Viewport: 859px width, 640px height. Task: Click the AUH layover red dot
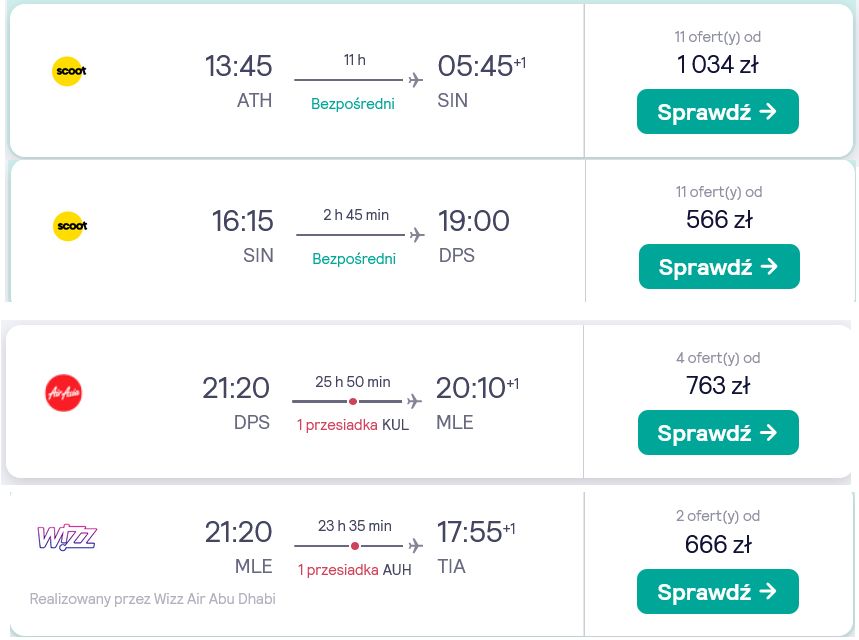point(355,546)
